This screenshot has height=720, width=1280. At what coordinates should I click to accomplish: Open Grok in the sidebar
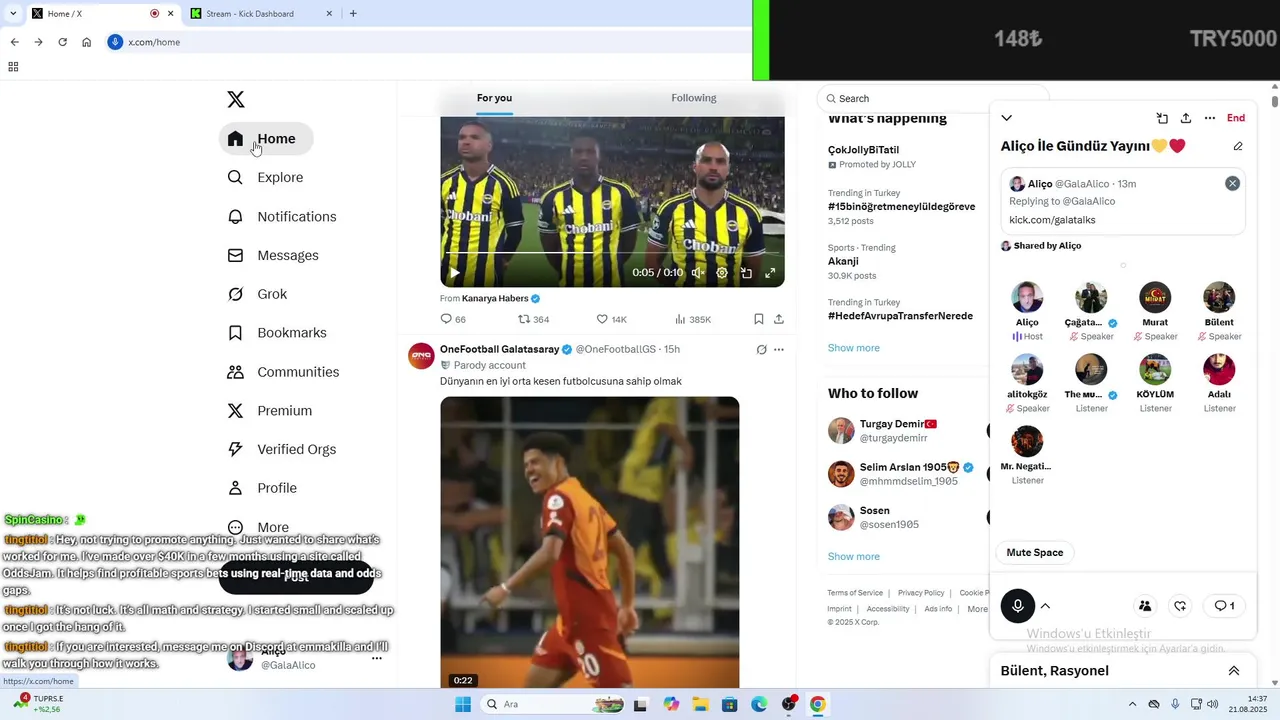point(258,294)
